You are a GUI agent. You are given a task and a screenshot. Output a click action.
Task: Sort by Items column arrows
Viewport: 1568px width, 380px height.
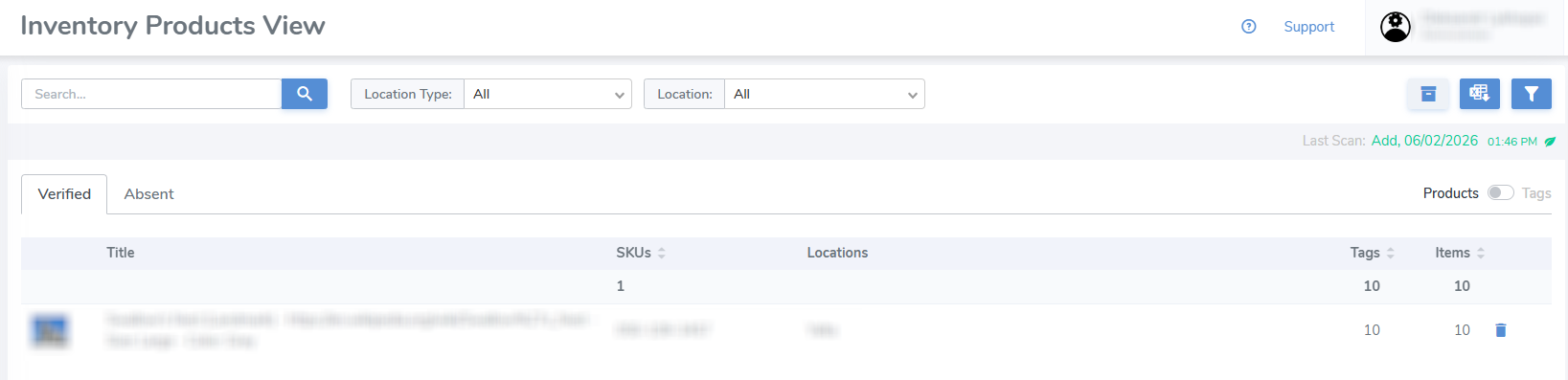point(1481,253)
